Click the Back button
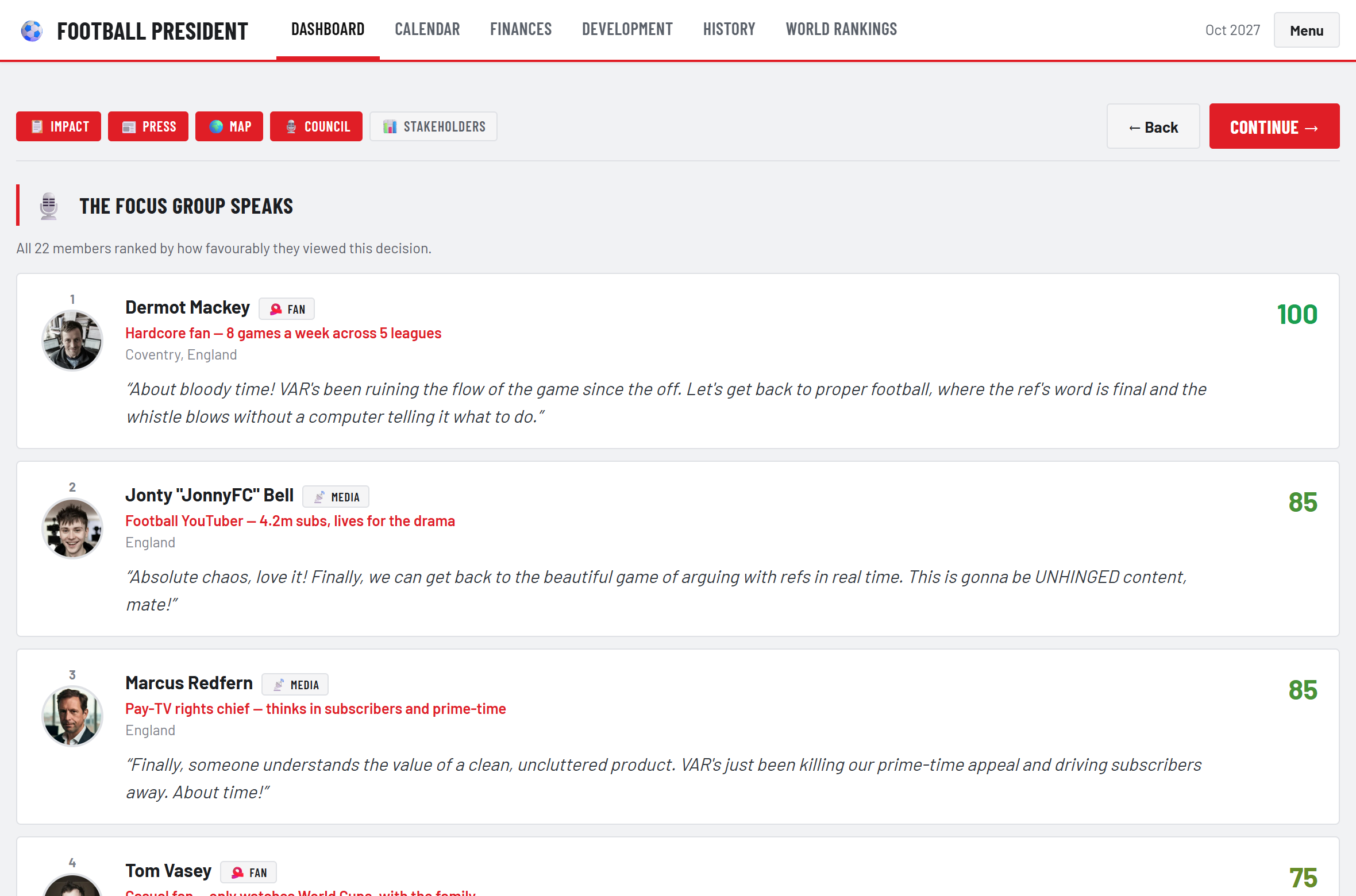Viewport: 1356px width, 896px height. point(1153,126)
